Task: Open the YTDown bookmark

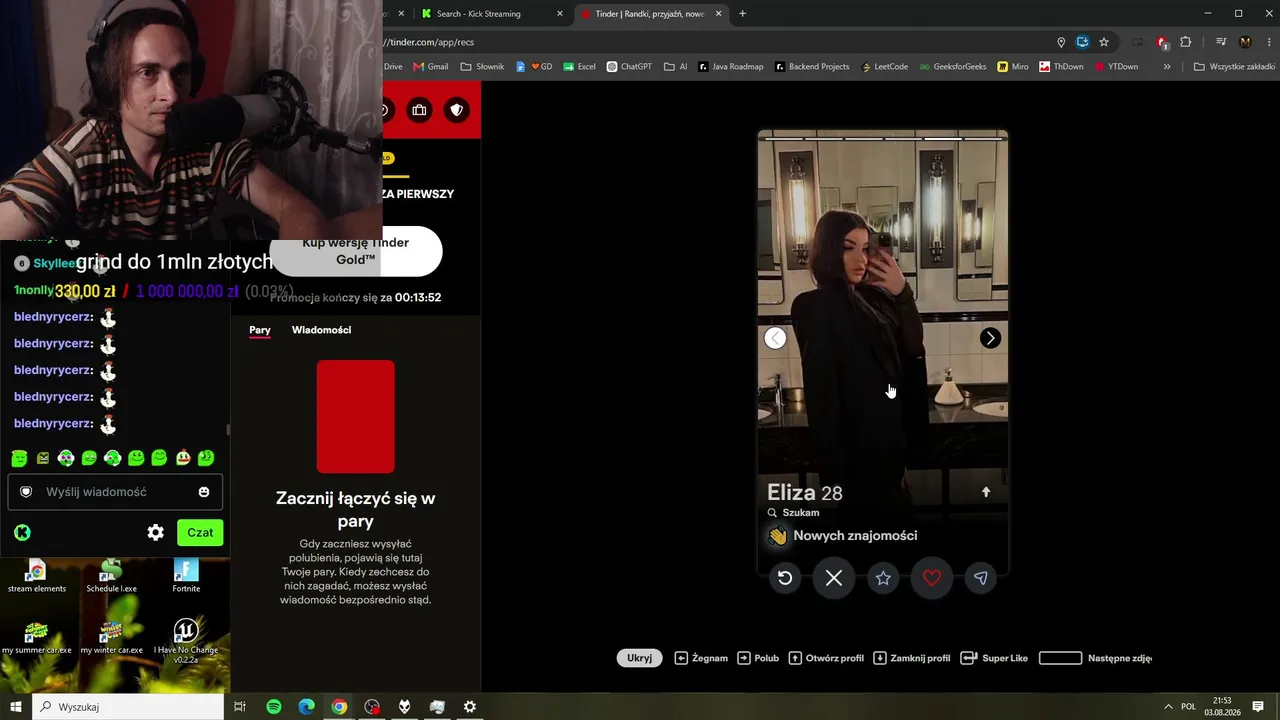Action: [1116, 67]
